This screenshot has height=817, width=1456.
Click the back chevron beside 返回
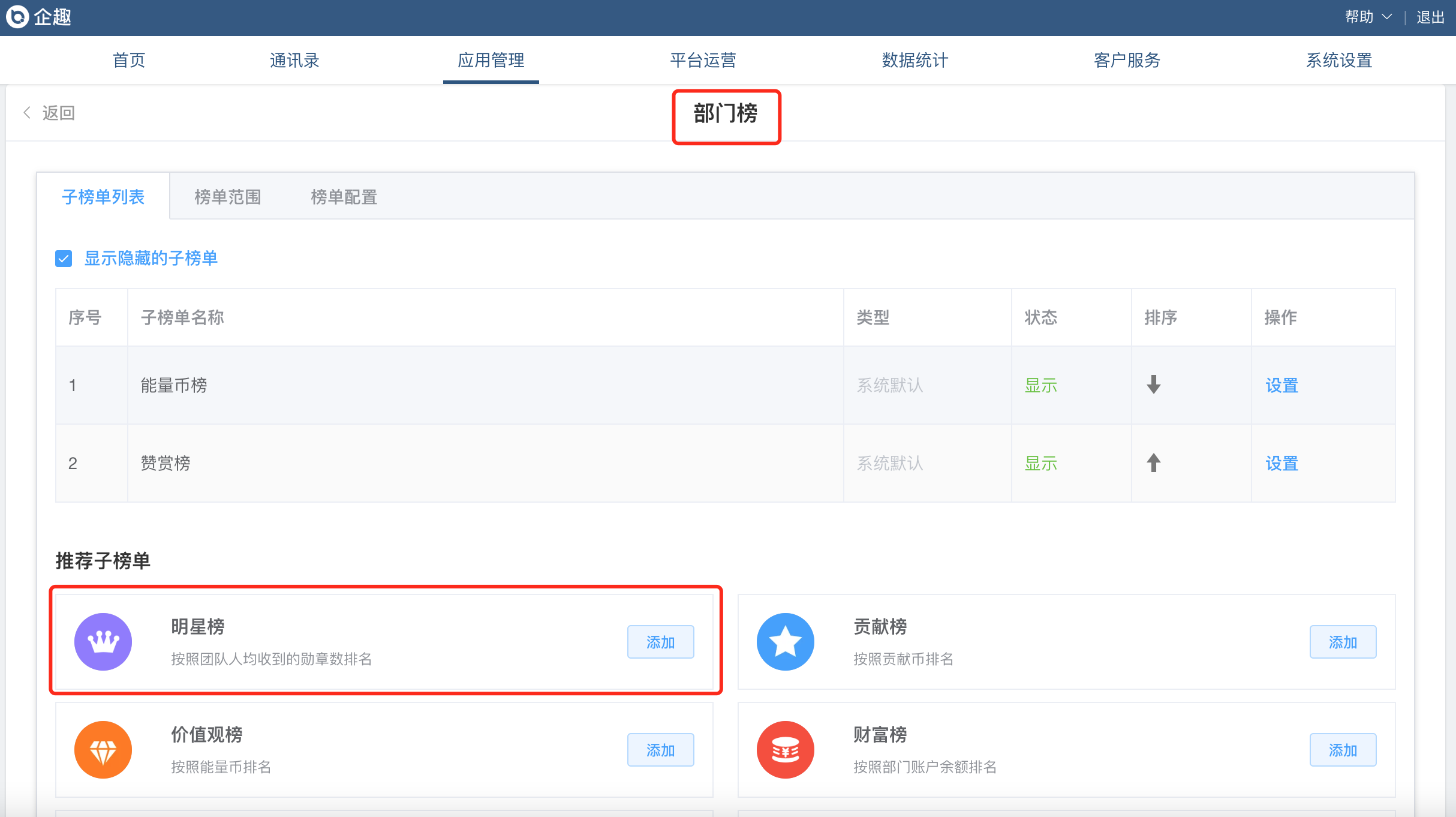click(x=27, y=113)
